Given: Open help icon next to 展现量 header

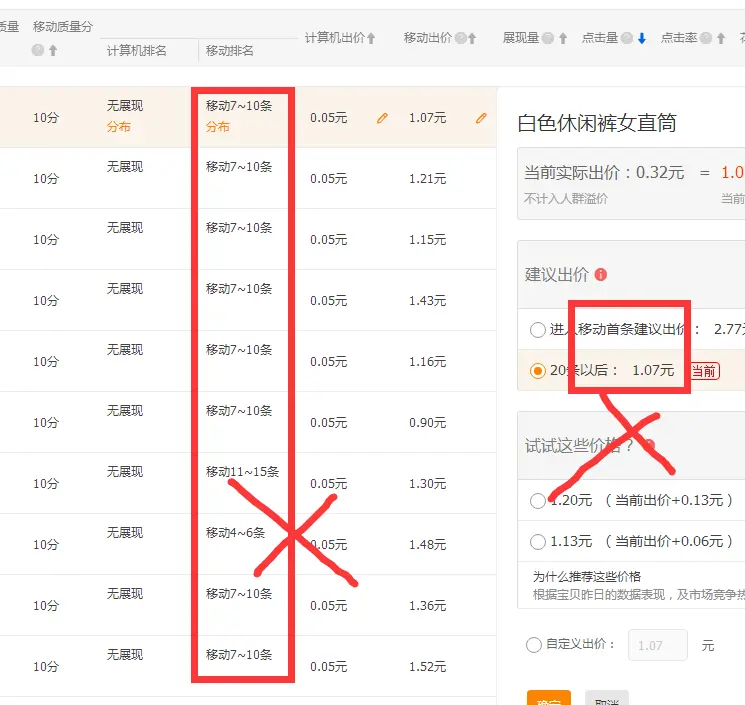Looking at the screenshot, I should coord(548,38).
